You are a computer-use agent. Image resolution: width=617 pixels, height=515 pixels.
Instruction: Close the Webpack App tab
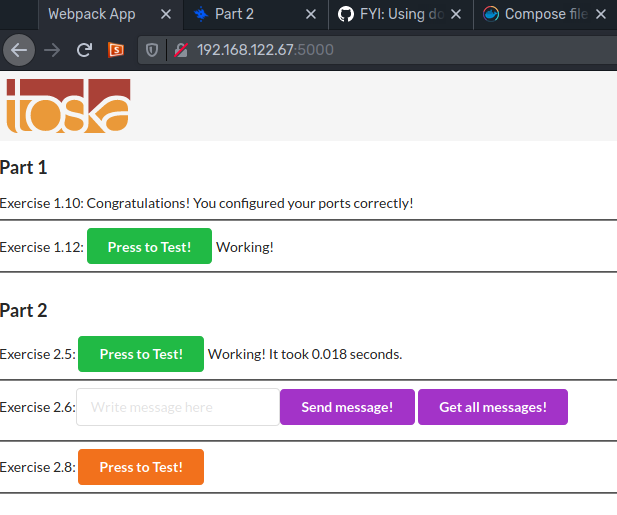coord(166,14)
